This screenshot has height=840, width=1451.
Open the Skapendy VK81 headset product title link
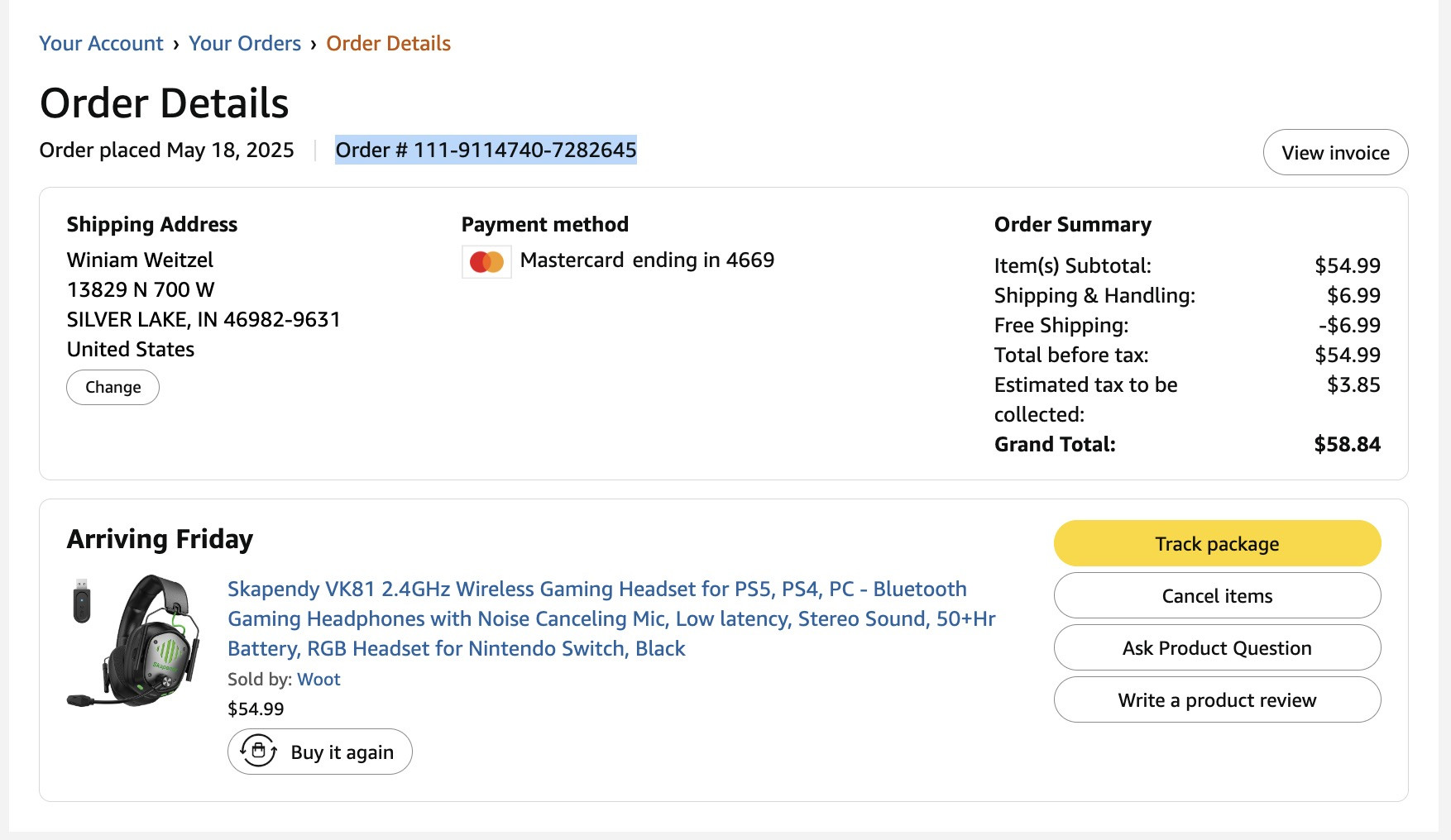(611, 618)
